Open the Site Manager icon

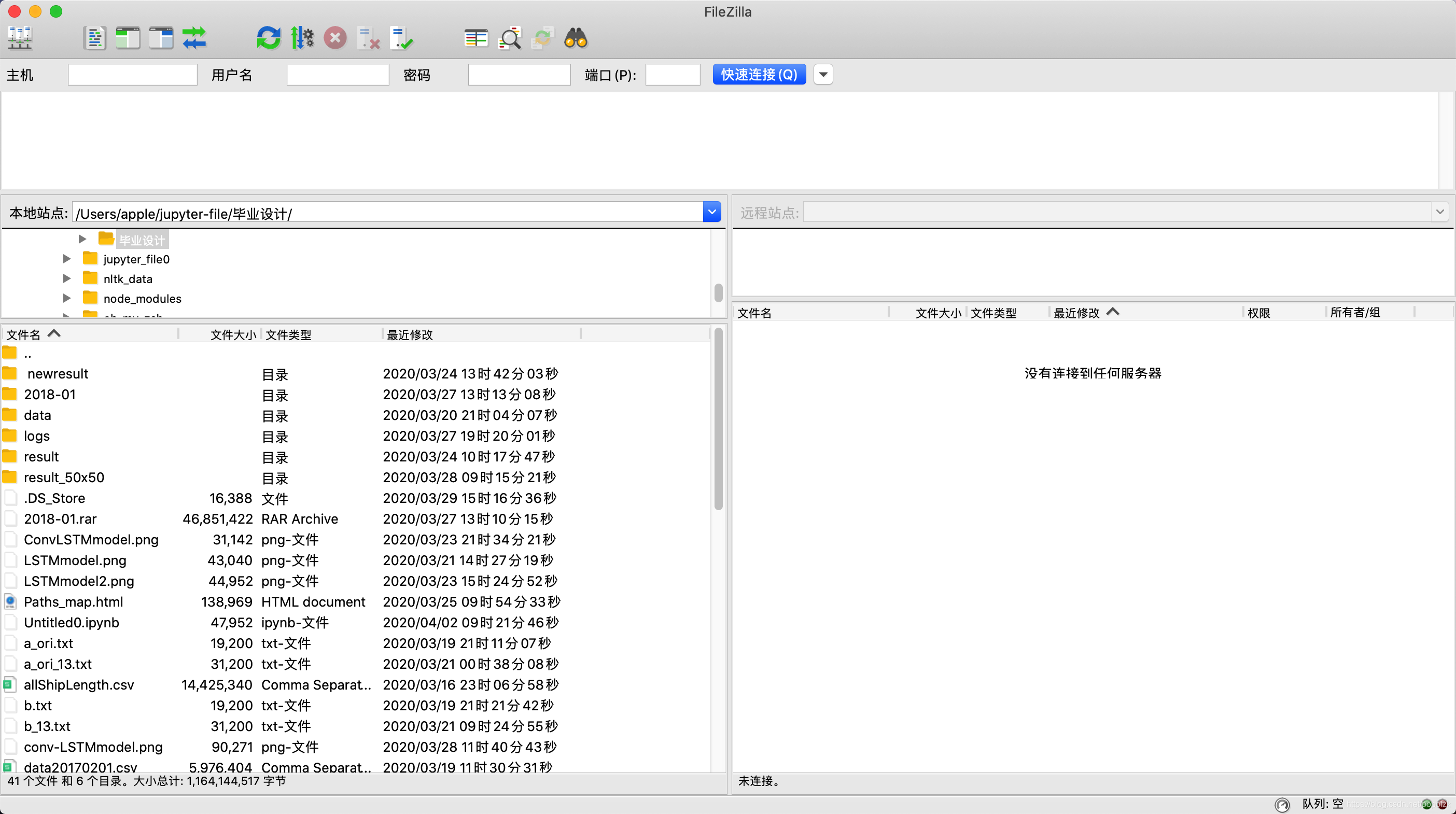pos(20,38)
